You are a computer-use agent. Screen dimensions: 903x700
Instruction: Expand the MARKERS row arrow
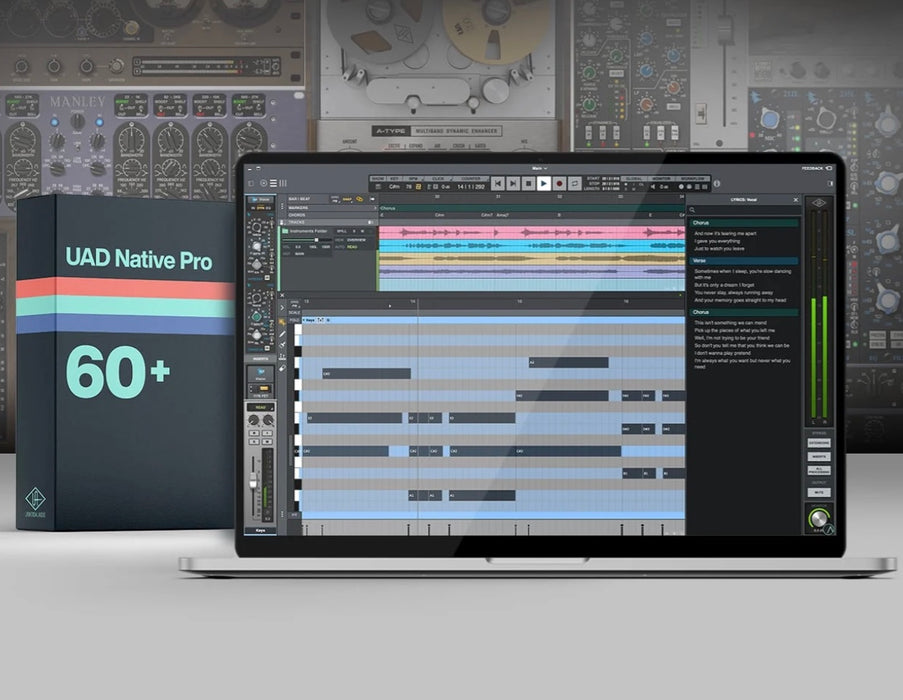point(374,208)
